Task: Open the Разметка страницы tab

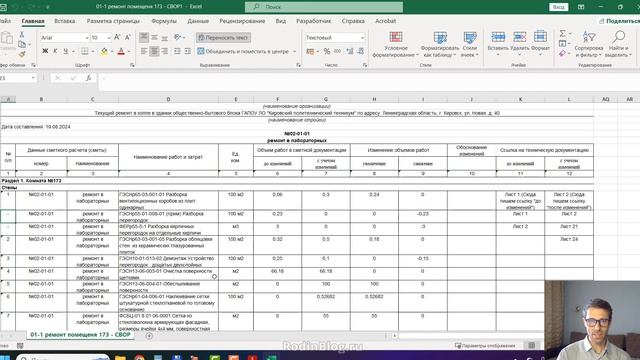Action: (x=113, y=21)
